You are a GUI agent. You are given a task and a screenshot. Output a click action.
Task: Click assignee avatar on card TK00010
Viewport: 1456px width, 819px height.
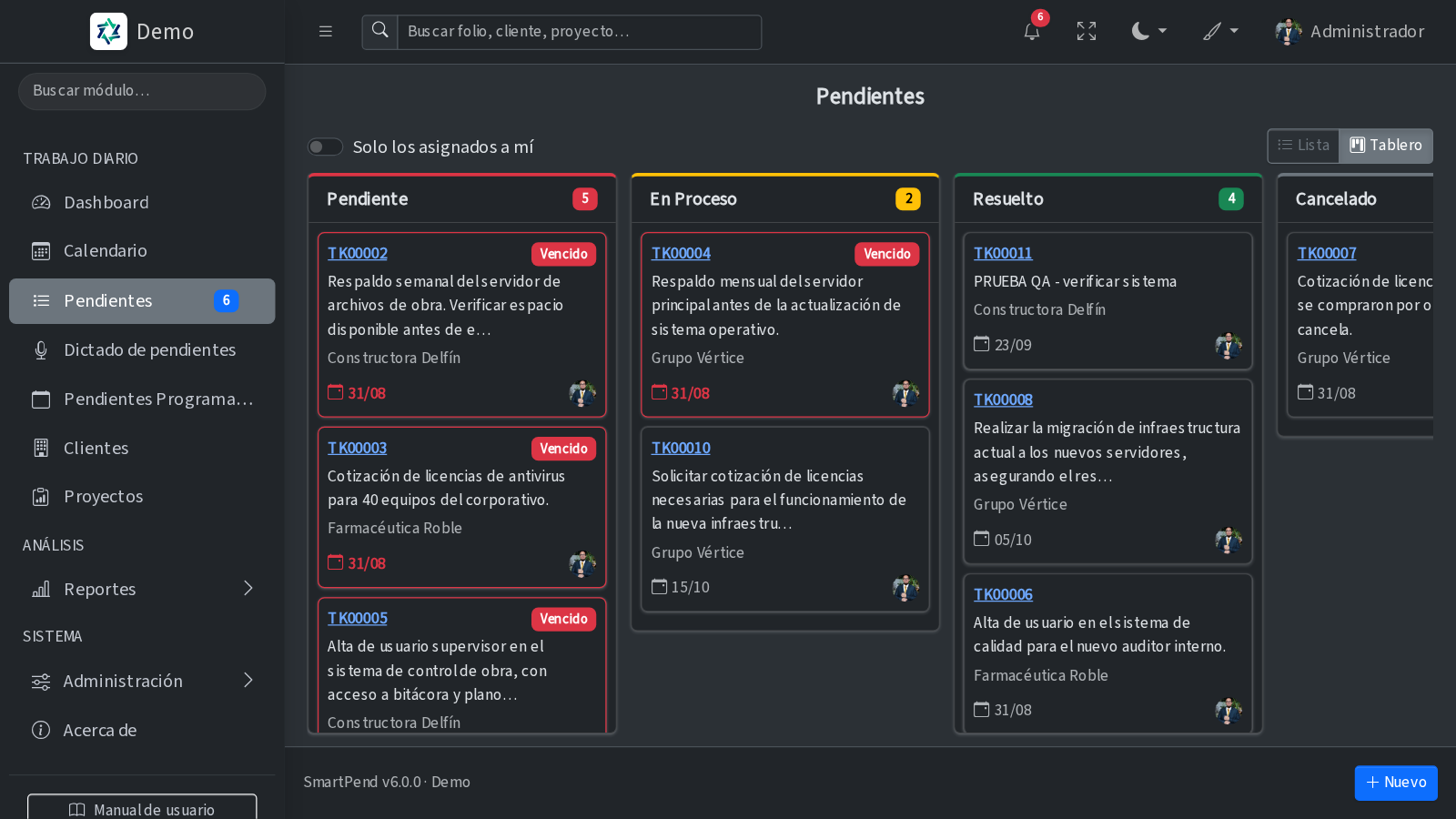(x=905, y=588)
